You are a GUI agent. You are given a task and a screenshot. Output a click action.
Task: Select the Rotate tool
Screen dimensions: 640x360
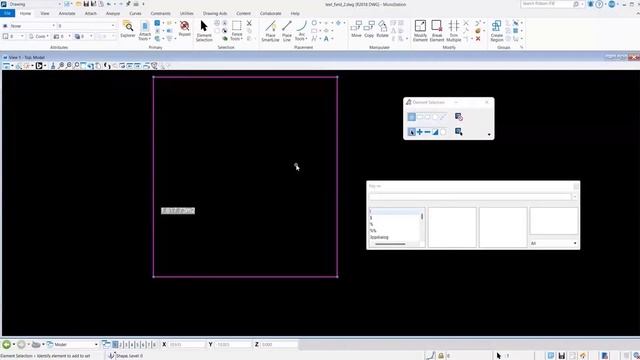[382, 29]
